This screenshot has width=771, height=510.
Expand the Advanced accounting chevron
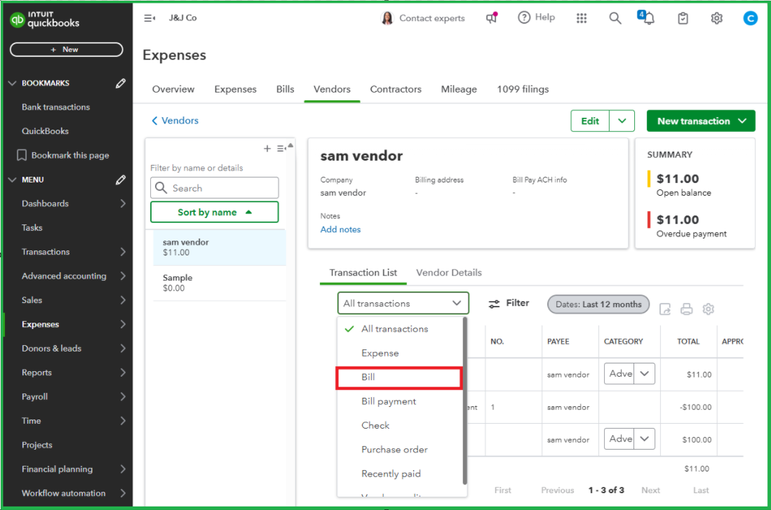pos(122,276)
